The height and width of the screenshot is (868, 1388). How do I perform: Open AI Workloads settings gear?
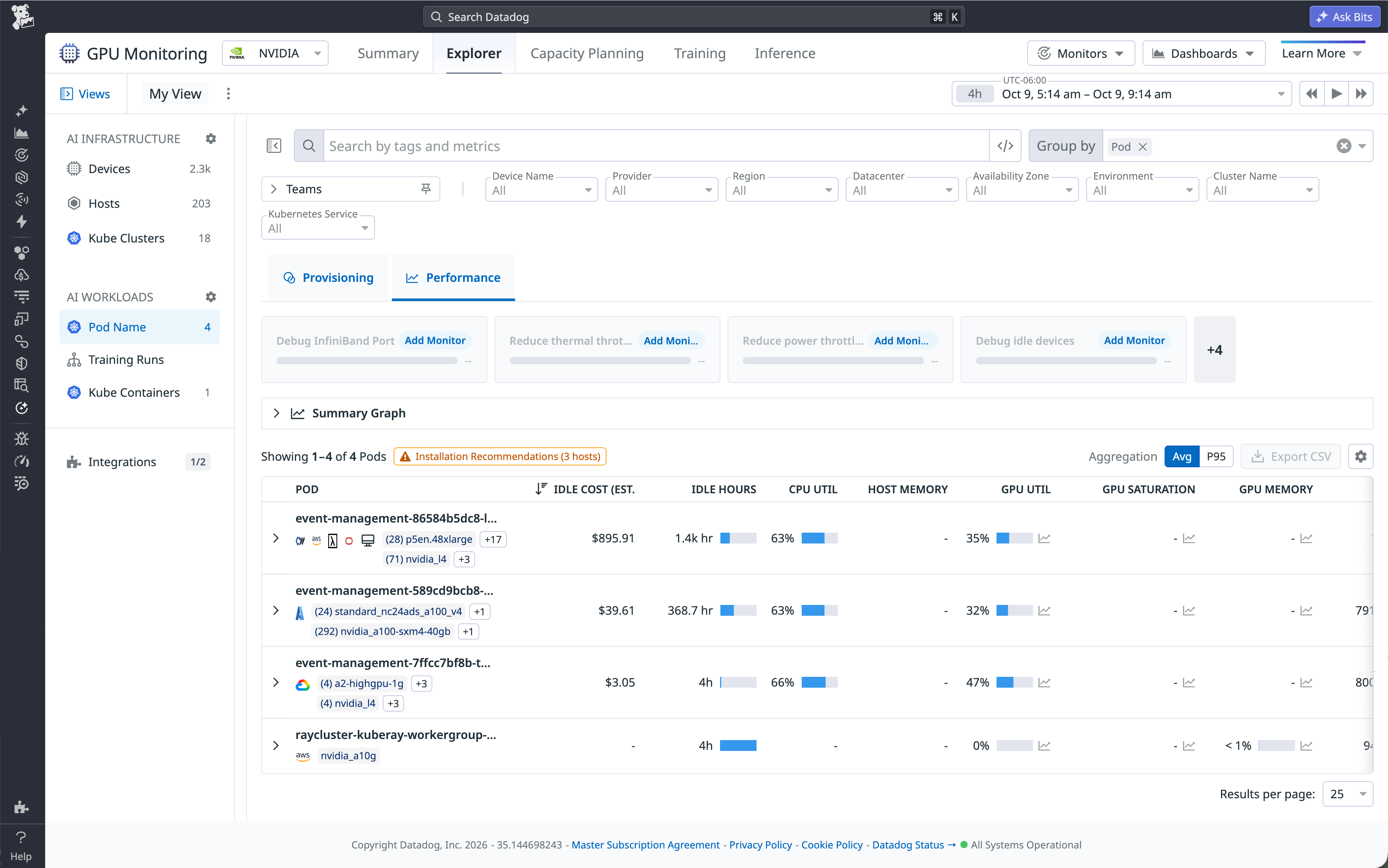(x=211, y=297)
